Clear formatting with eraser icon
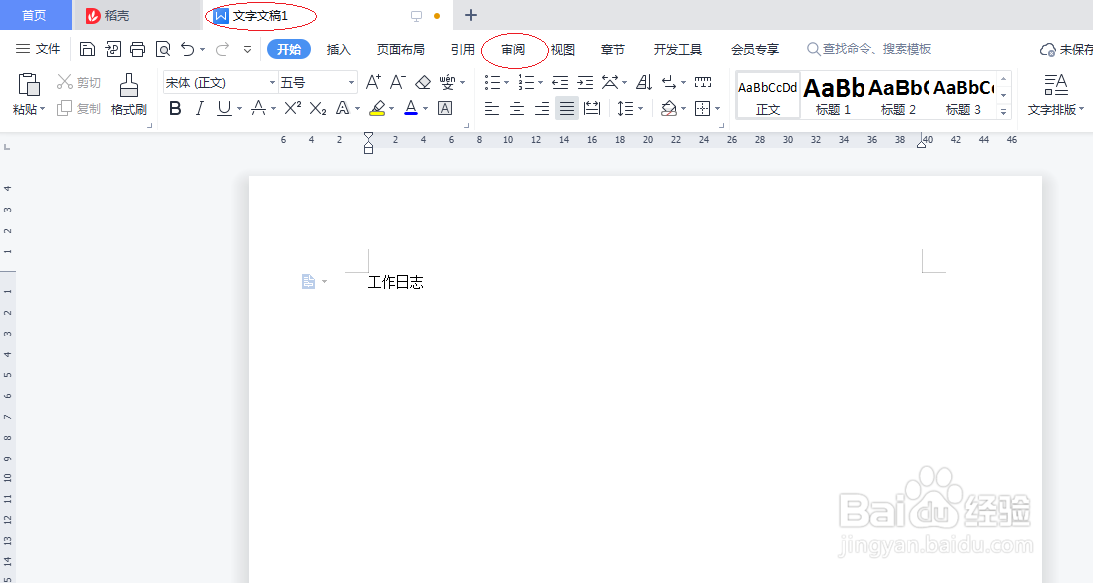Image resolution: width=1093 pixels, height=583 pixels. [x=423, y=82]
